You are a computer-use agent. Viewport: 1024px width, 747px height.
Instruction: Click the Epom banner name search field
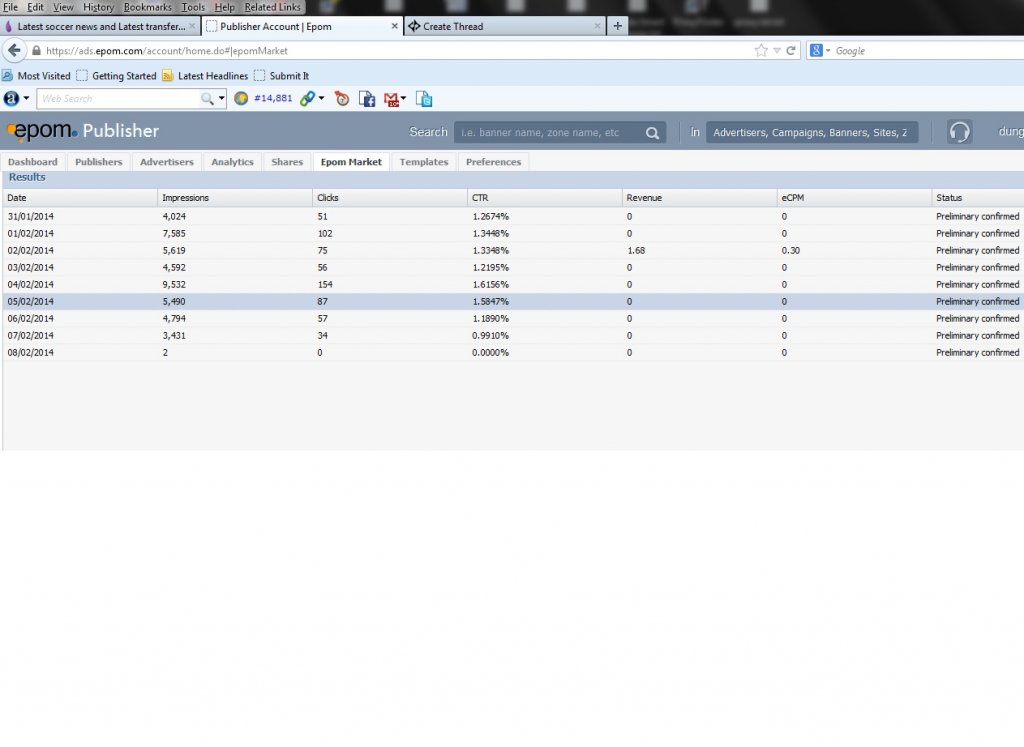(549, 132)
